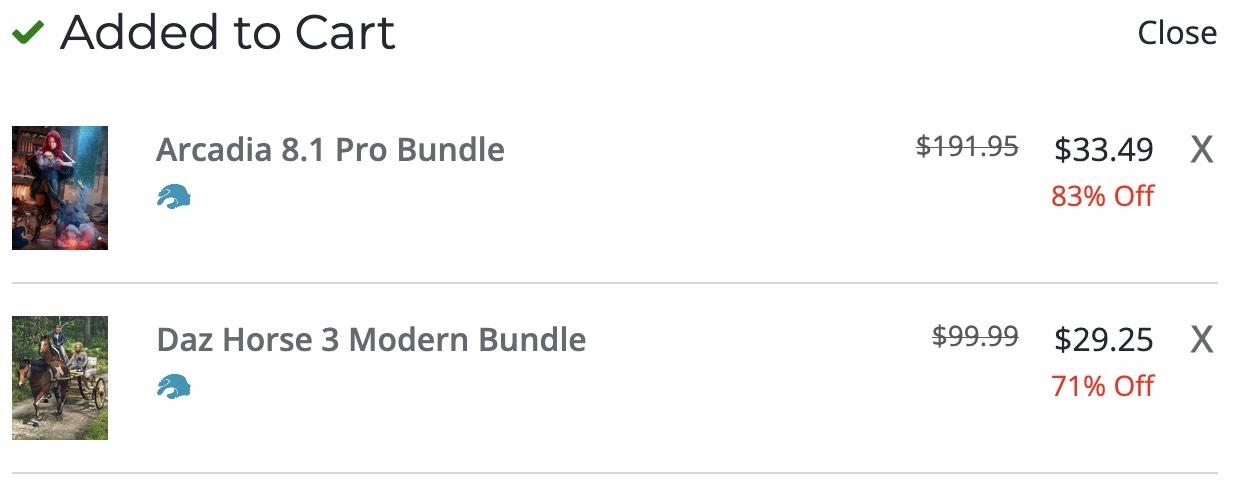Click the 83% Off discount label

(x=1102, y=196)
